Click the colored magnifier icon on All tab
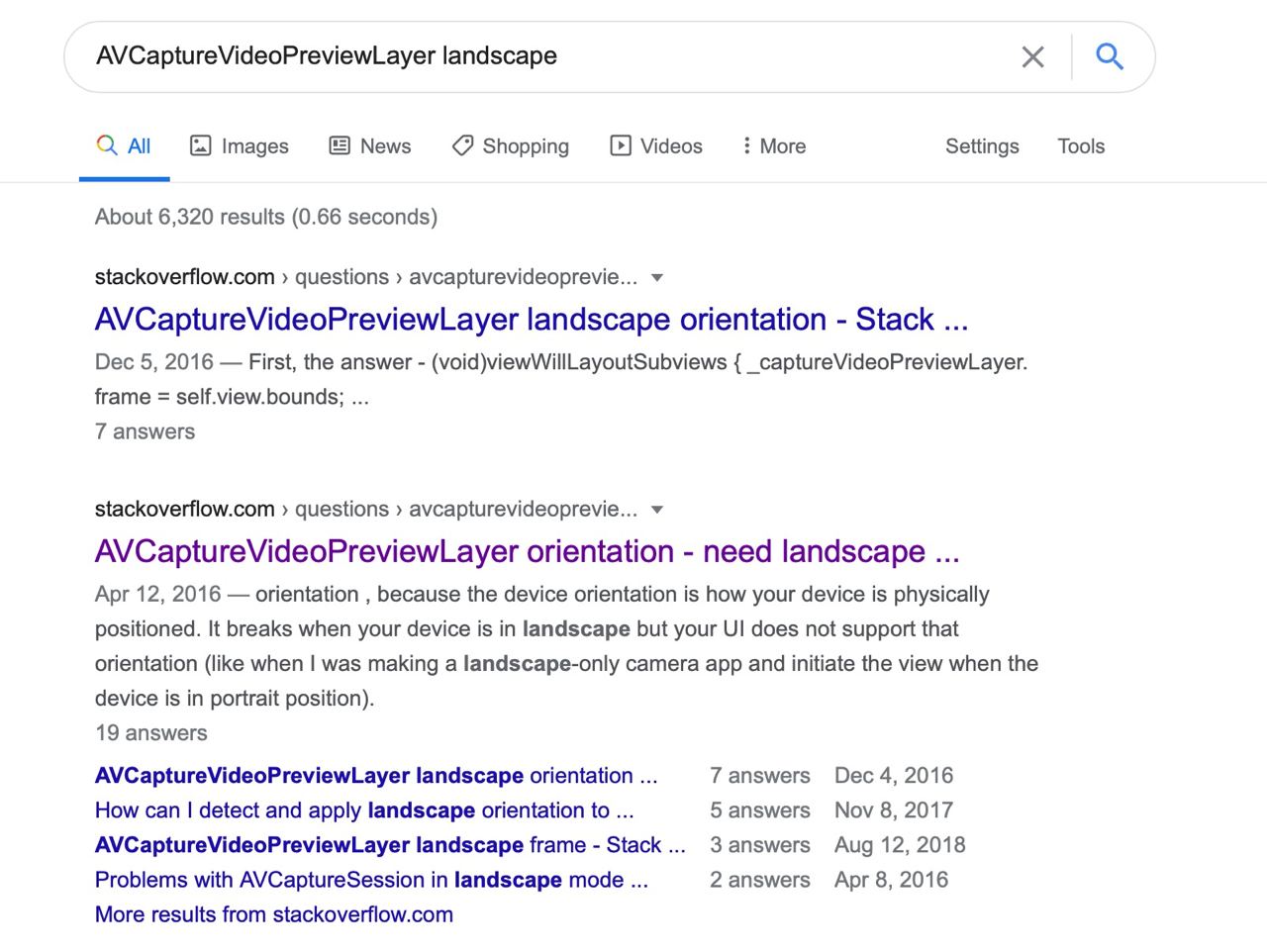The image size is (1267, 952). coord(107,145)
